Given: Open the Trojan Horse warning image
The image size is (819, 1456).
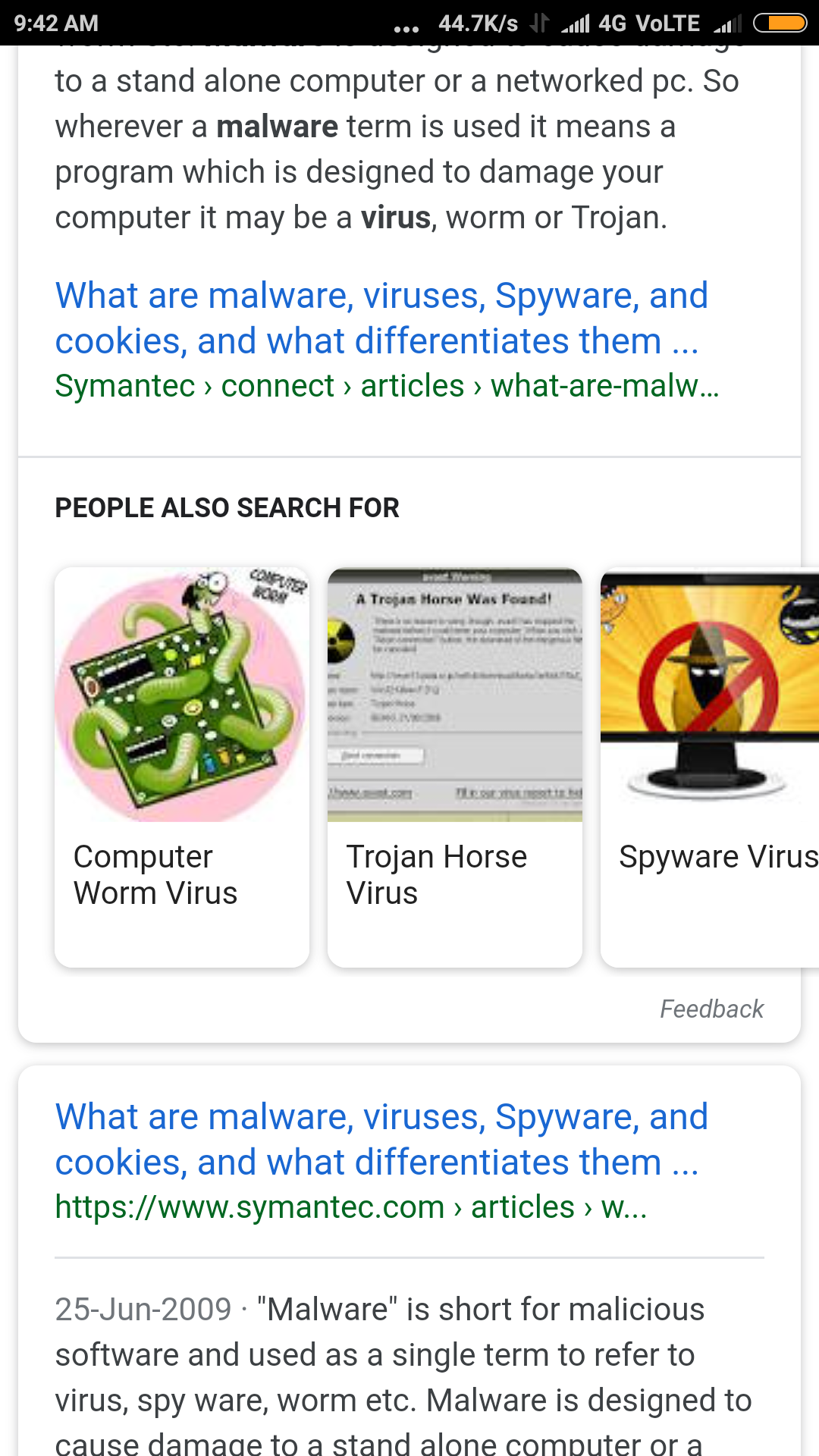Looking at the screenshot, I should tap(455, 695).
